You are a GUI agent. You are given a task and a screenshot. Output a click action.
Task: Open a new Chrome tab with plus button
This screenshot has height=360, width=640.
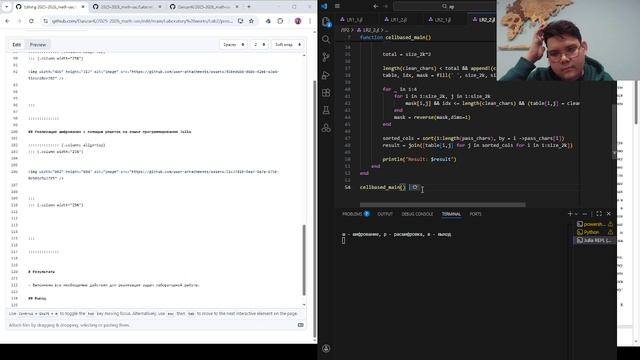pos(249,7)
